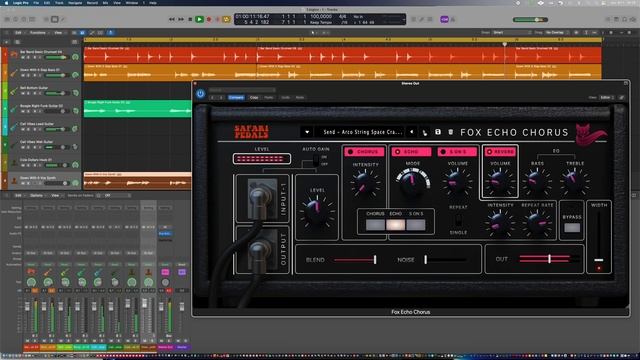Click the Echo Mode selector knob
The height and width of the screenshot is (360, 640).
(412, 182)
